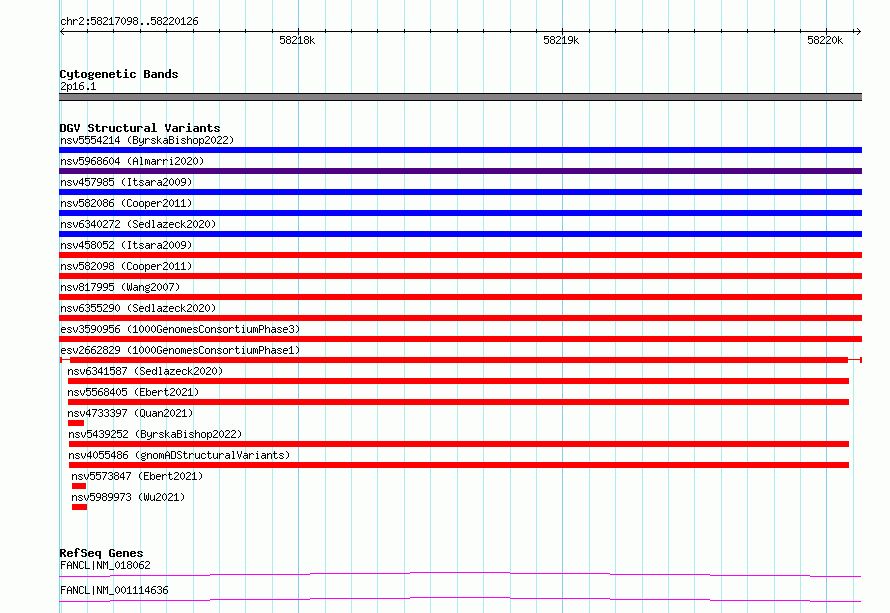Select the magenta FANCL NM_018062 transcript line
The image size is (890, 613).
[460, 574]
